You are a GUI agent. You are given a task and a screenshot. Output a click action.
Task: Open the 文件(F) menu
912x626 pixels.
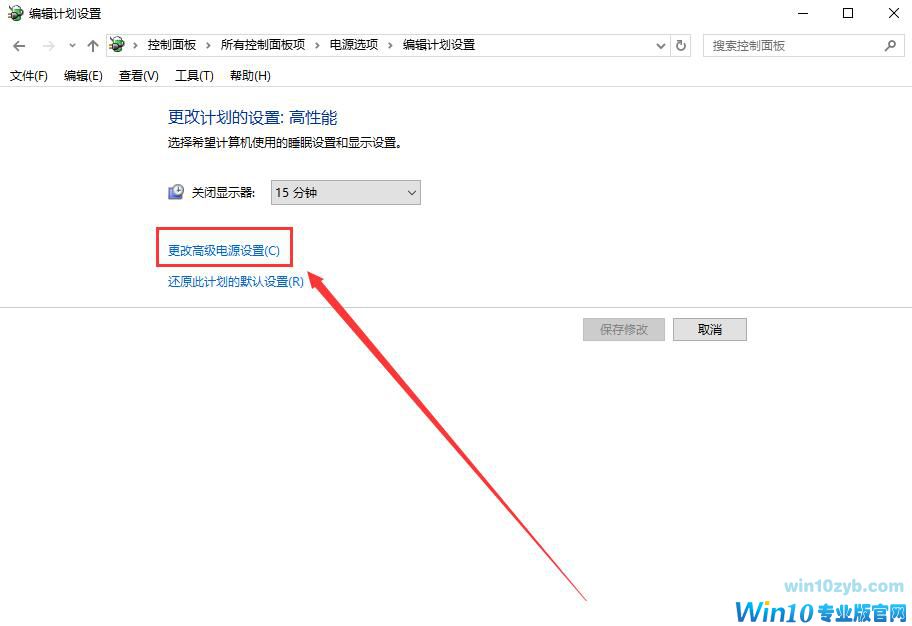pos(28,76)
